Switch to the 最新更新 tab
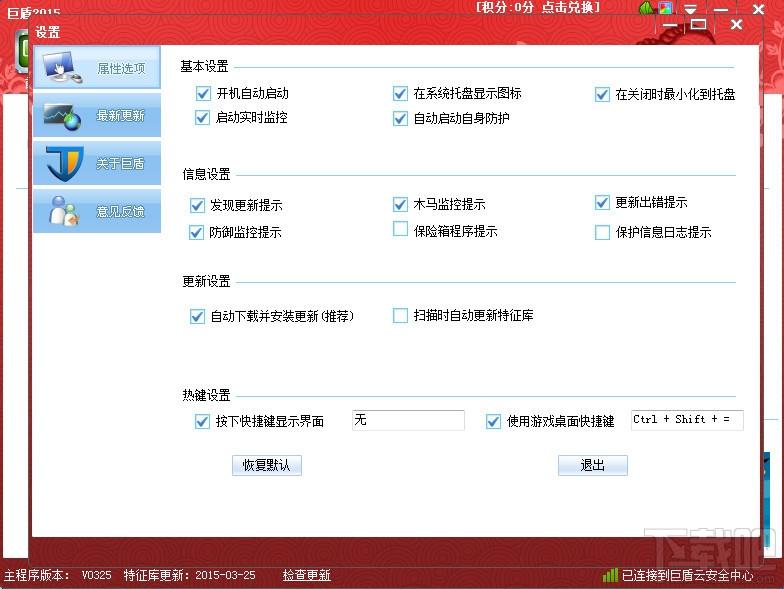This screenshot has width=784, height=589. pyautogui.click(x=96, y=116)
